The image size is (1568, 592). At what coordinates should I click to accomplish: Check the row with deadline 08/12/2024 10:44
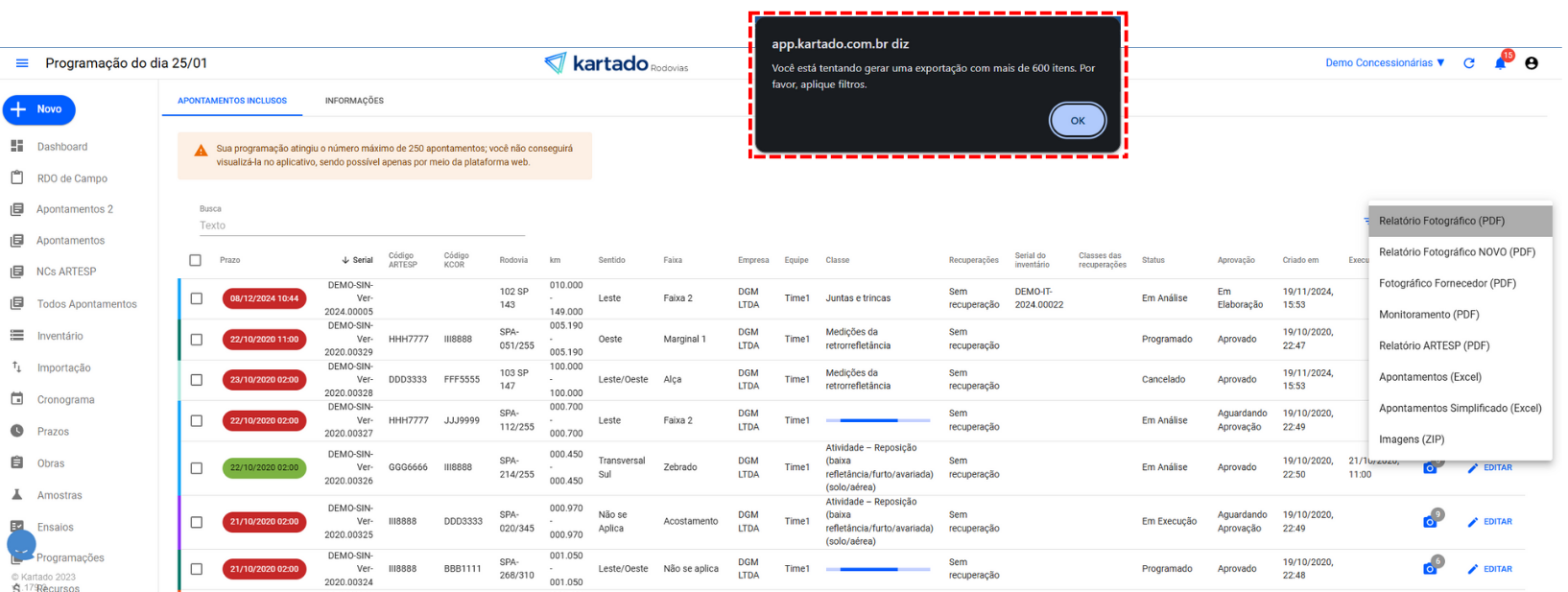point(197,298)
